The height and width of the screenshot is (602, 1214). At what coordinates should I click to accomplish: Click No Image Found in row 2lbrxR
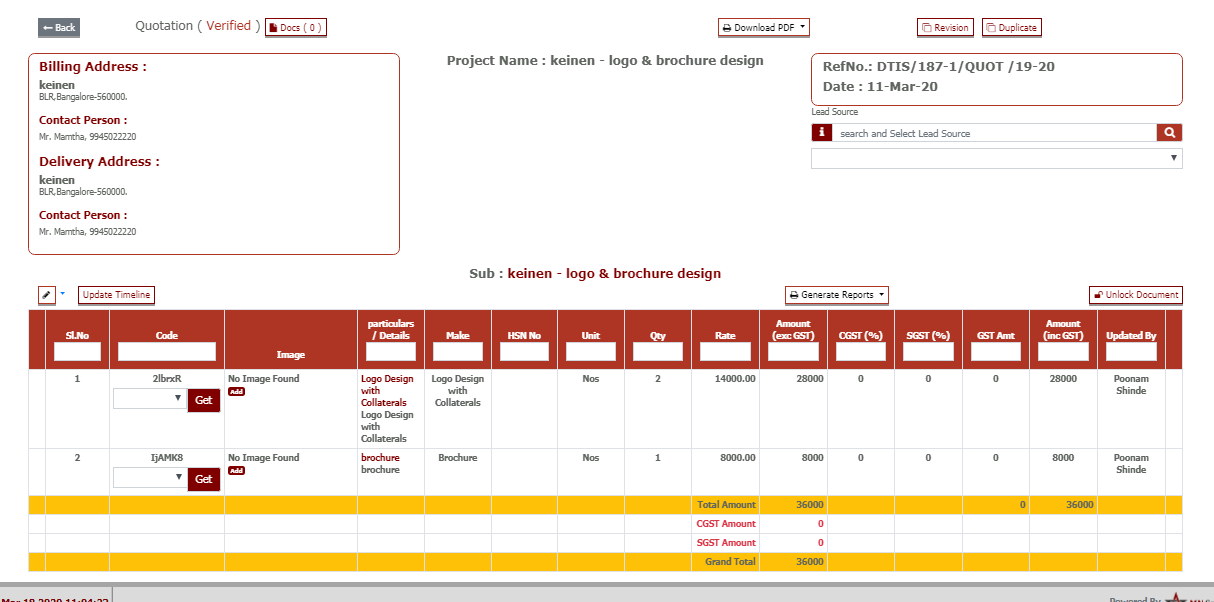(264, 379)
